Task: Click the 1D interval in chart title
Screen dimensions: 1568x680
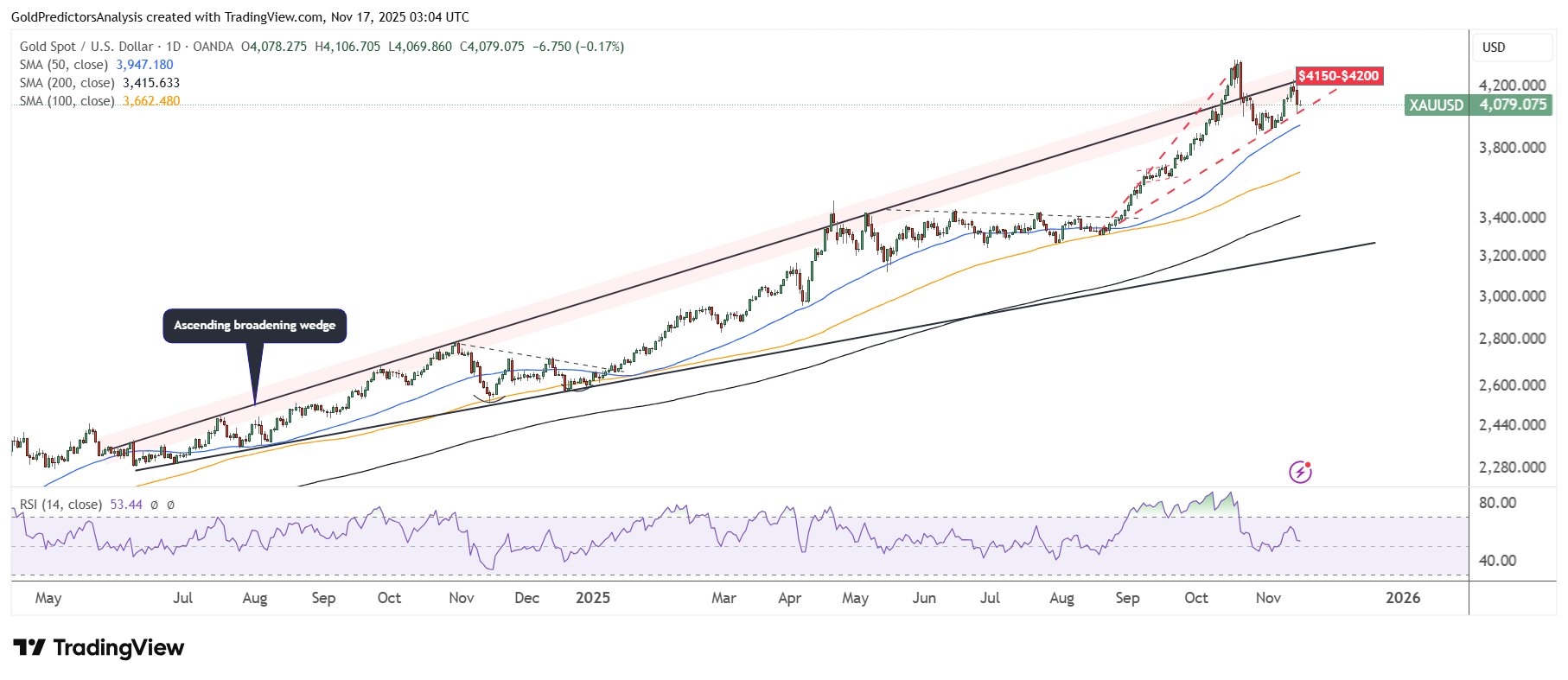Action: pos(173,47)
